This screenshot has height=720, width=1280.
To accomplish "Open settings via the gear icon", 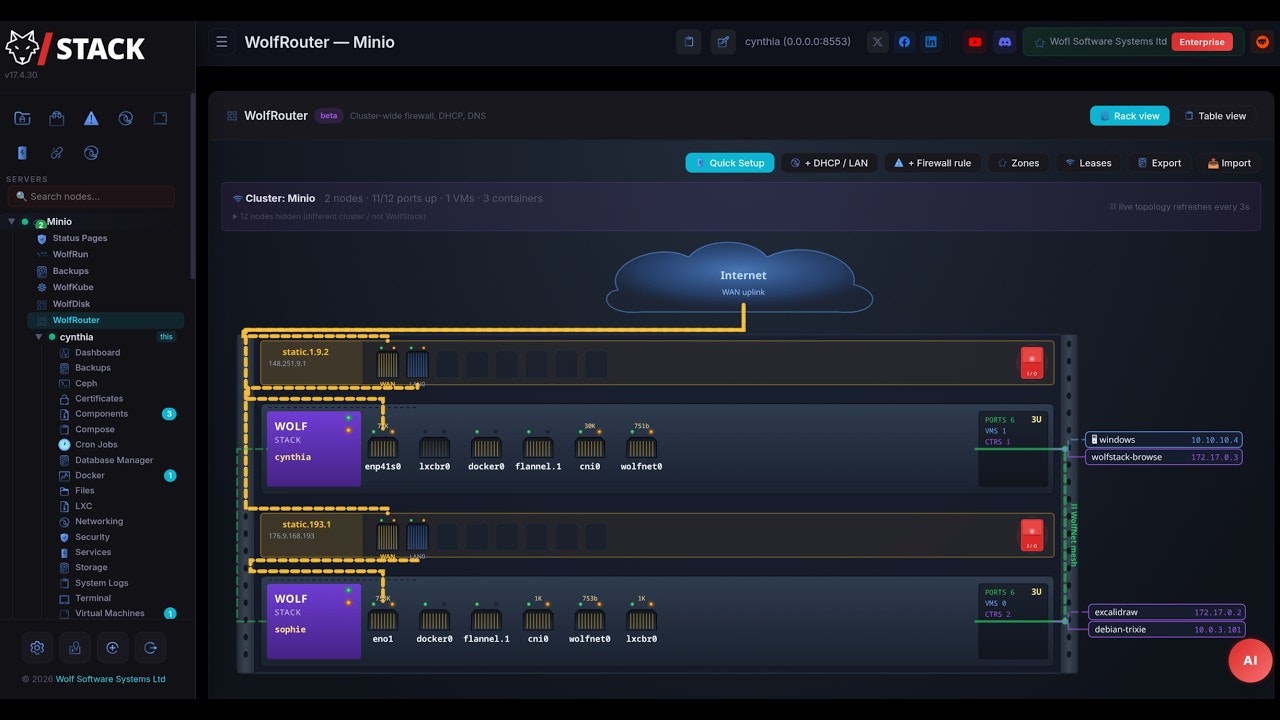I will click(37, 647).
